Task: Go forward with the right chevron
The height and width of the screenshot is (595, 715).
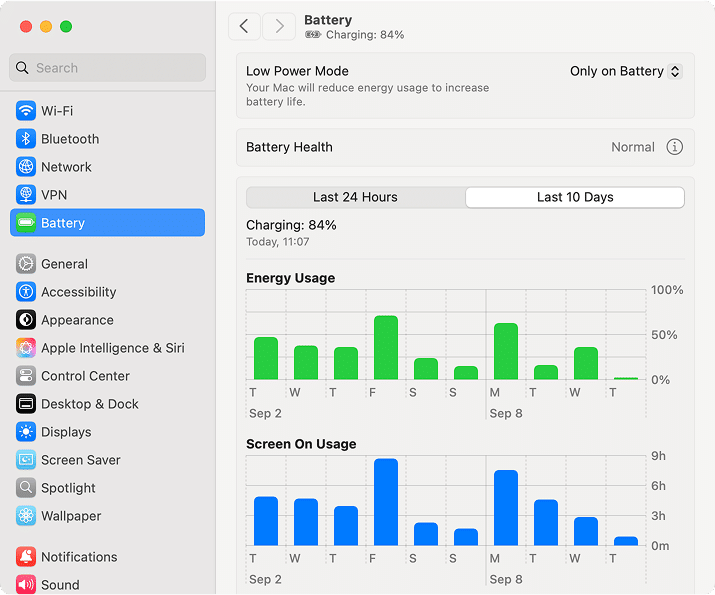Action: (279, 26)
